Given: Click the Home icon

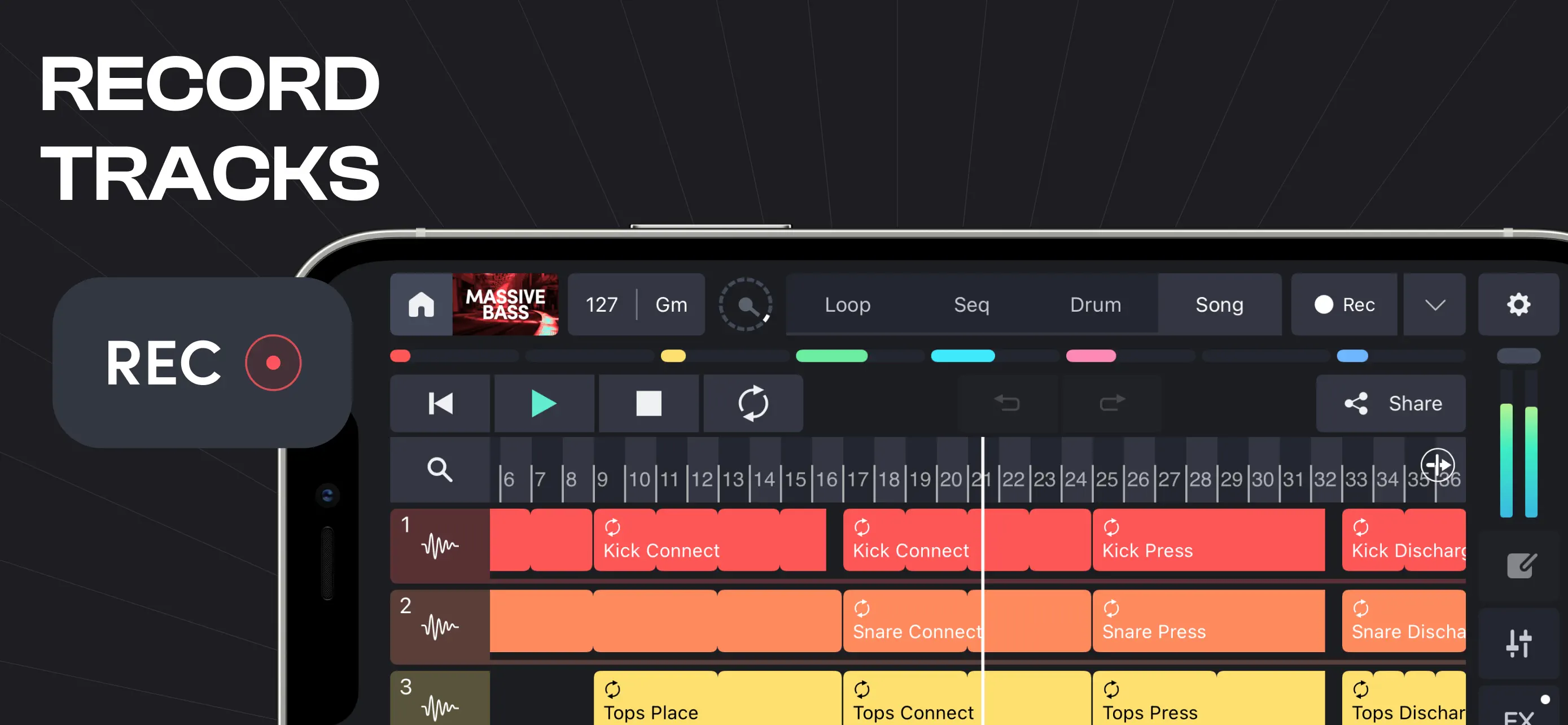Looking at the screenshot, I should (420, 304).
